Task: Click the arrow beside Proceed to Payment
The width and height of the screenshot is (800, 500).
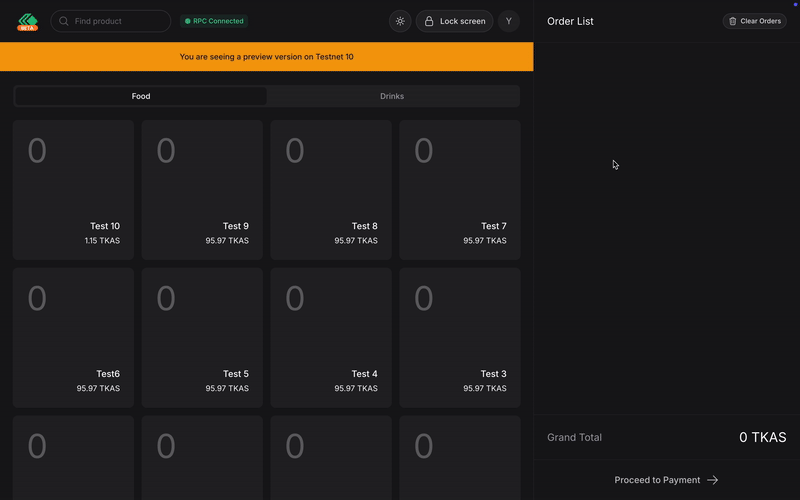Action: tap(713, 480)
